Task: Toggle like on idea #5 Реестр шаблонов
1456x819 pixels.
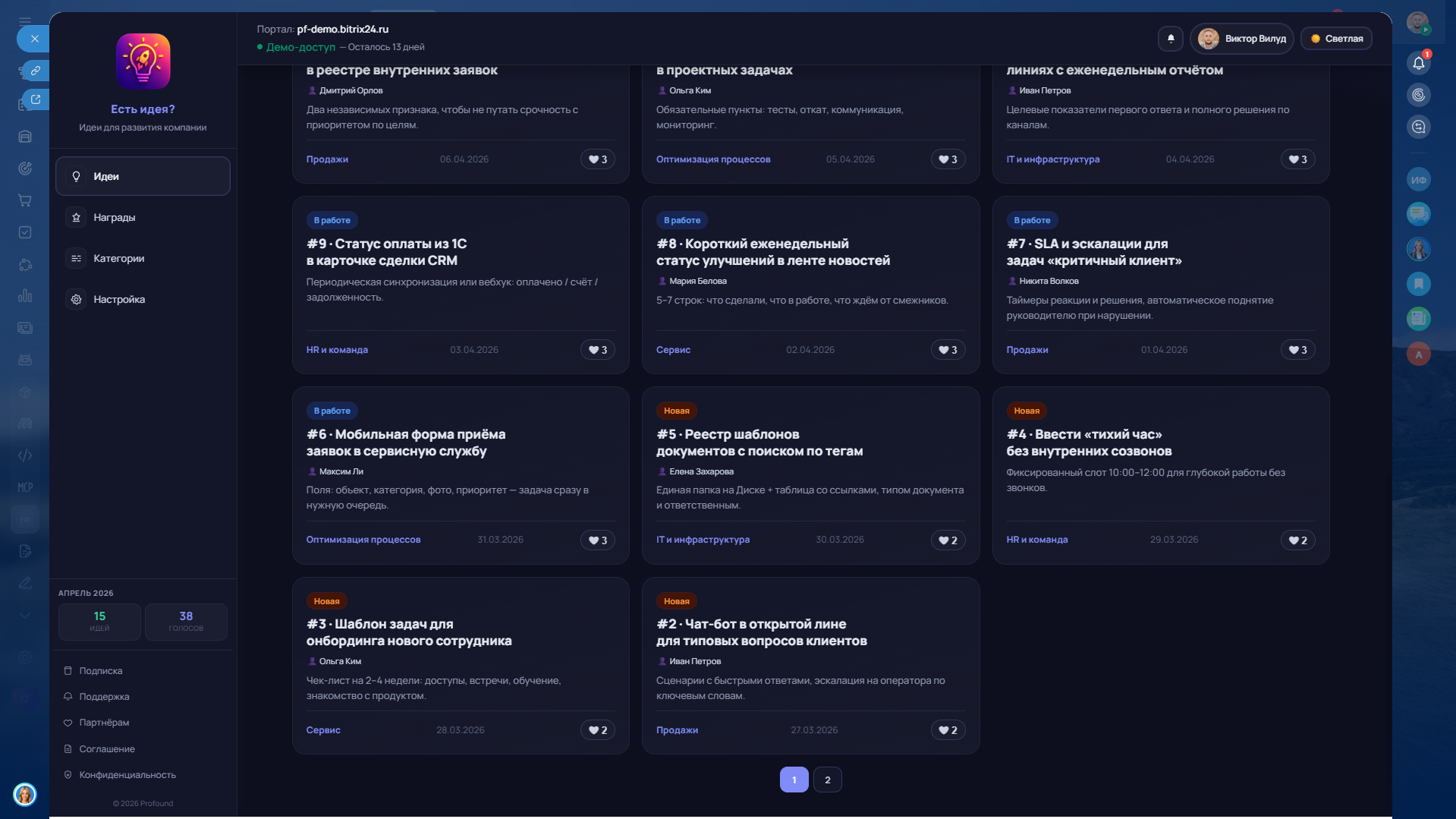Action: (x=947, y=540)
